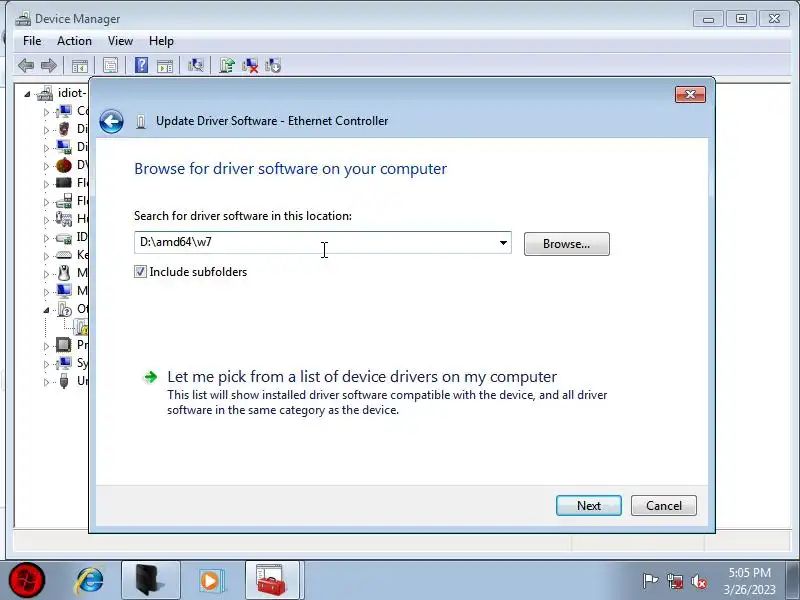Screen dimensions: 800x600
Task: Select the Keyboards icon in device tree
Action: point(64,255)
